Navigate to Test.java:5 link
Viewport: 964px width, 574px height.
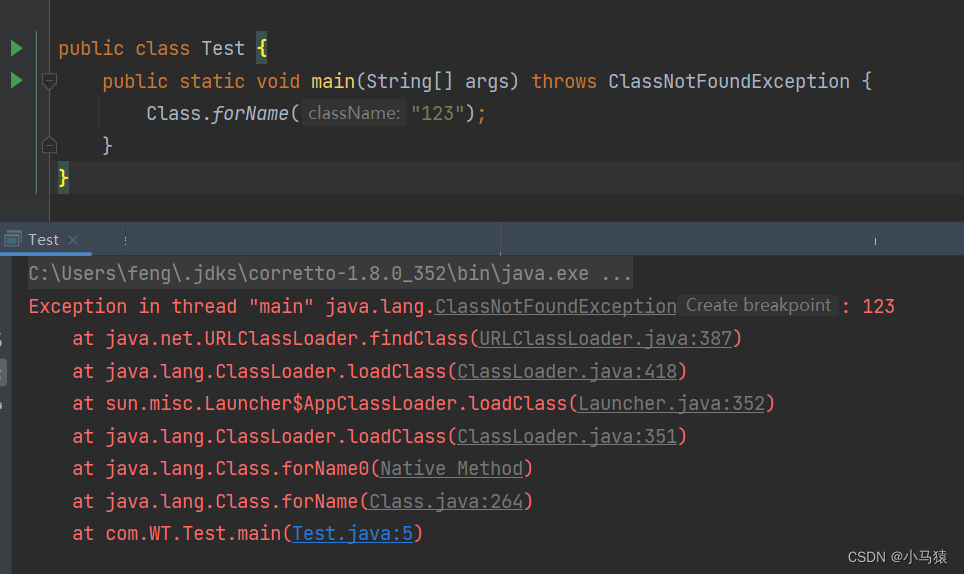(x=352, y=533)
